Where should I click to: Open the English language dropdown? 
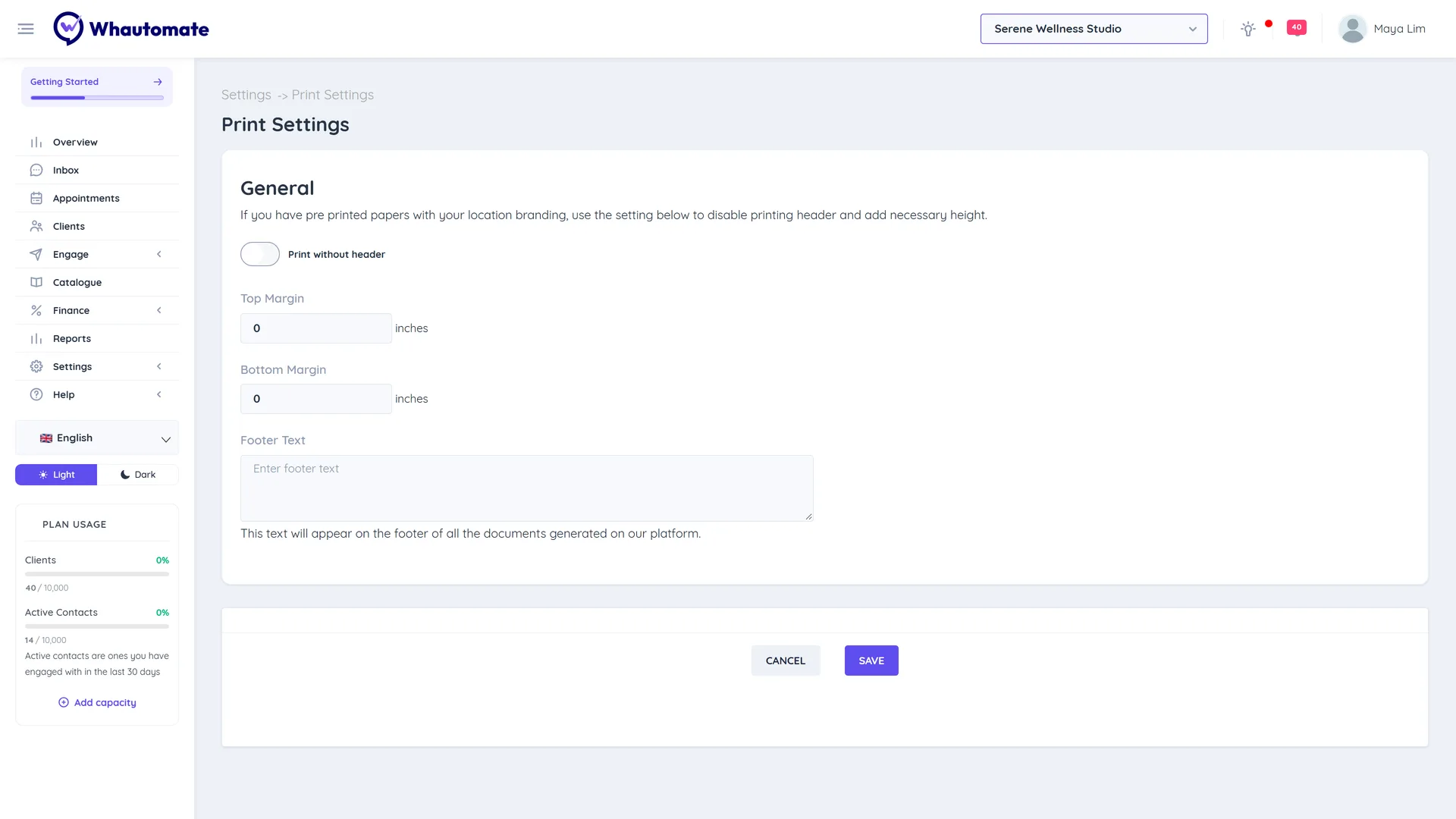pos(97,438)
